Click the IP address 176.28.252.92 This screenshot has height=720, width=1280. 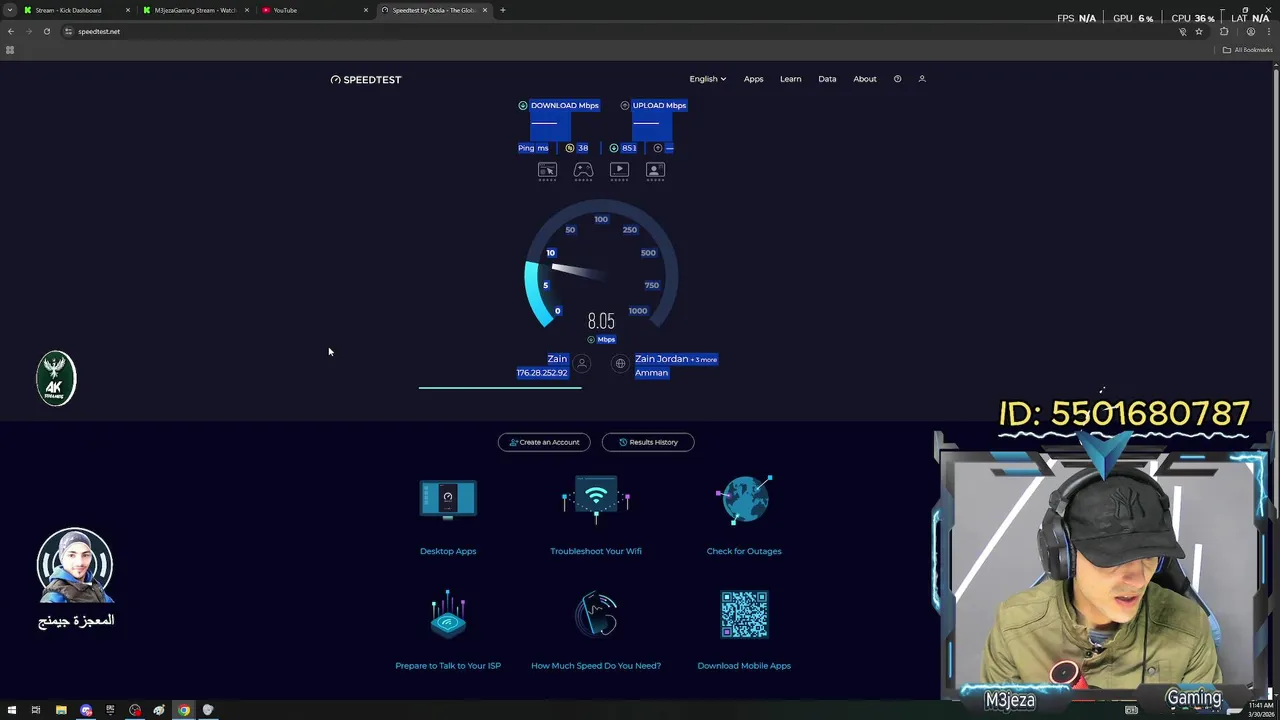[542, 373]
